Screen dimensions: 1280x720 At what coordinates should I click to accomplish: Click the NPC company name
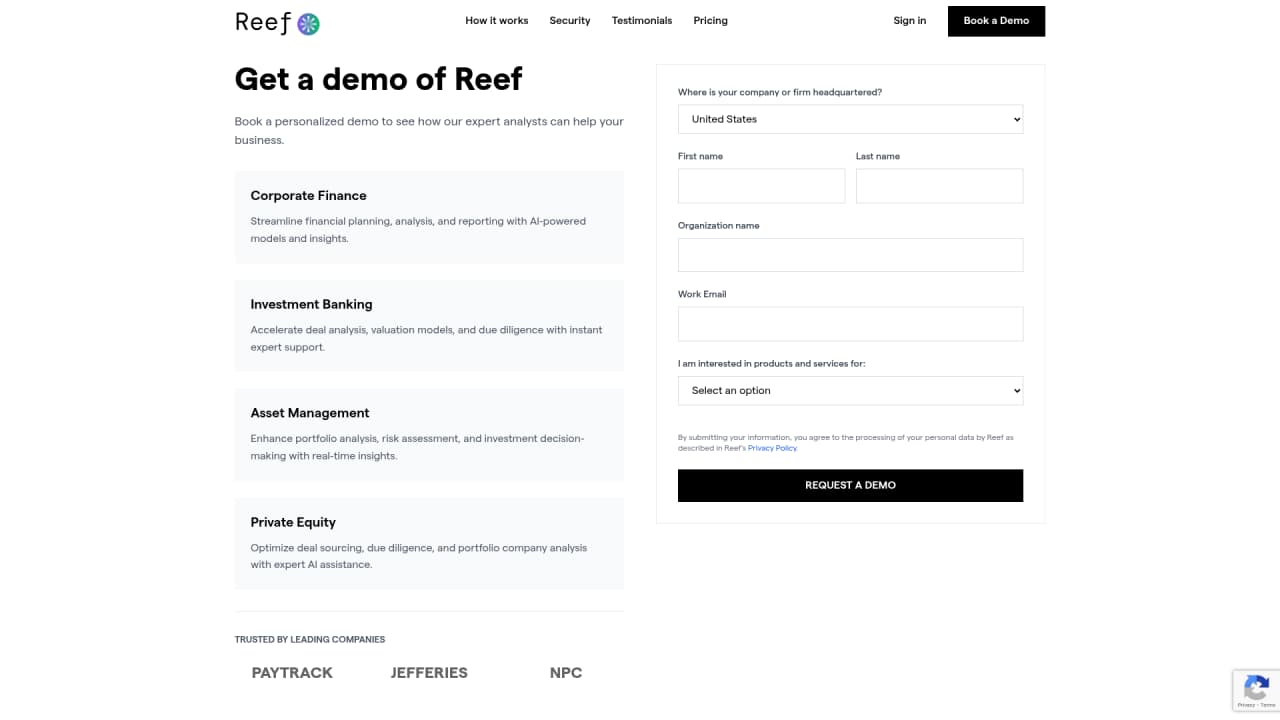click(x=566, y=673)
